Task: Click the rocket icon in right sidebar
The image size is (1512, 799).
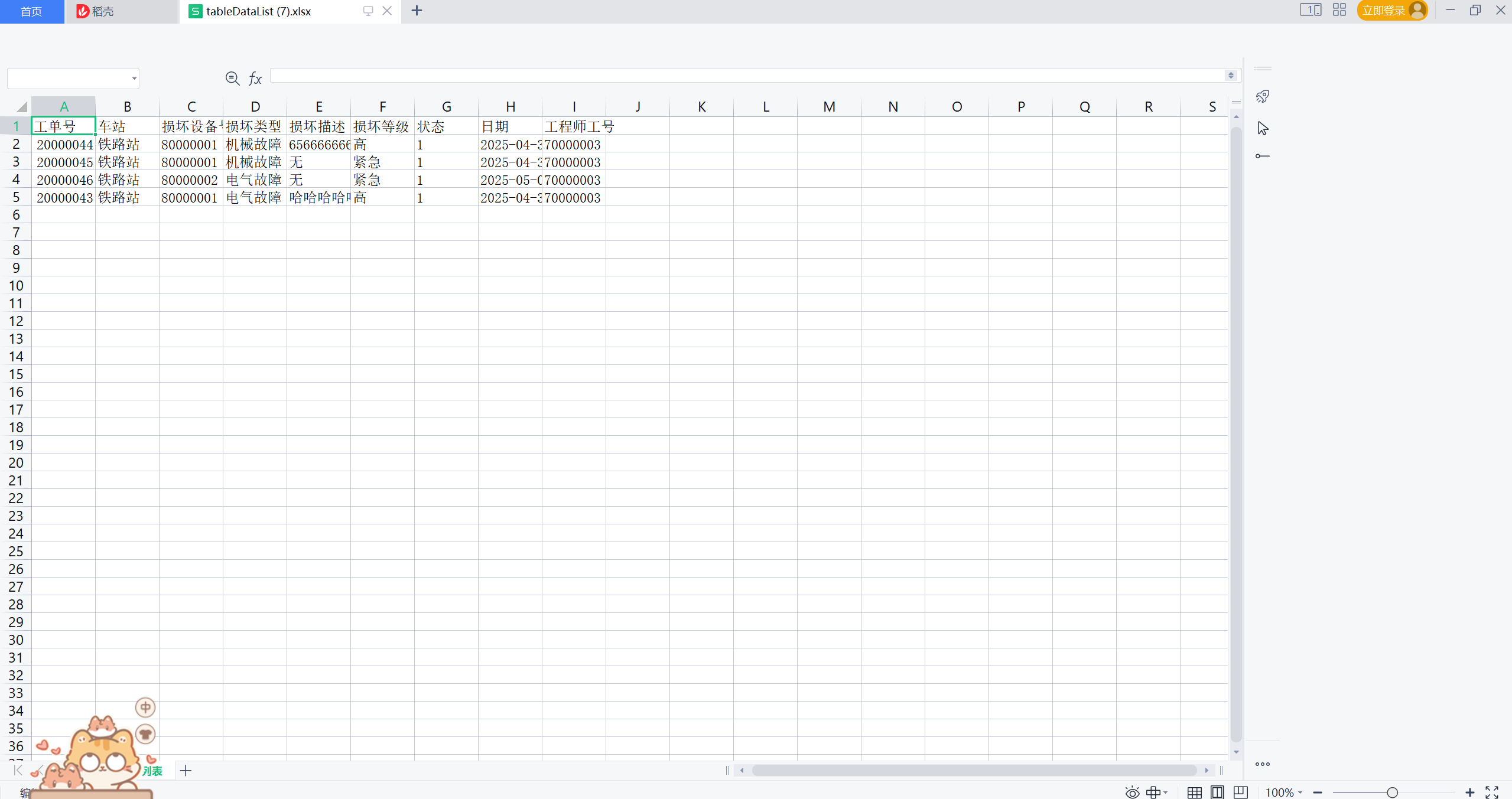Action: [x=1262, y=96]
